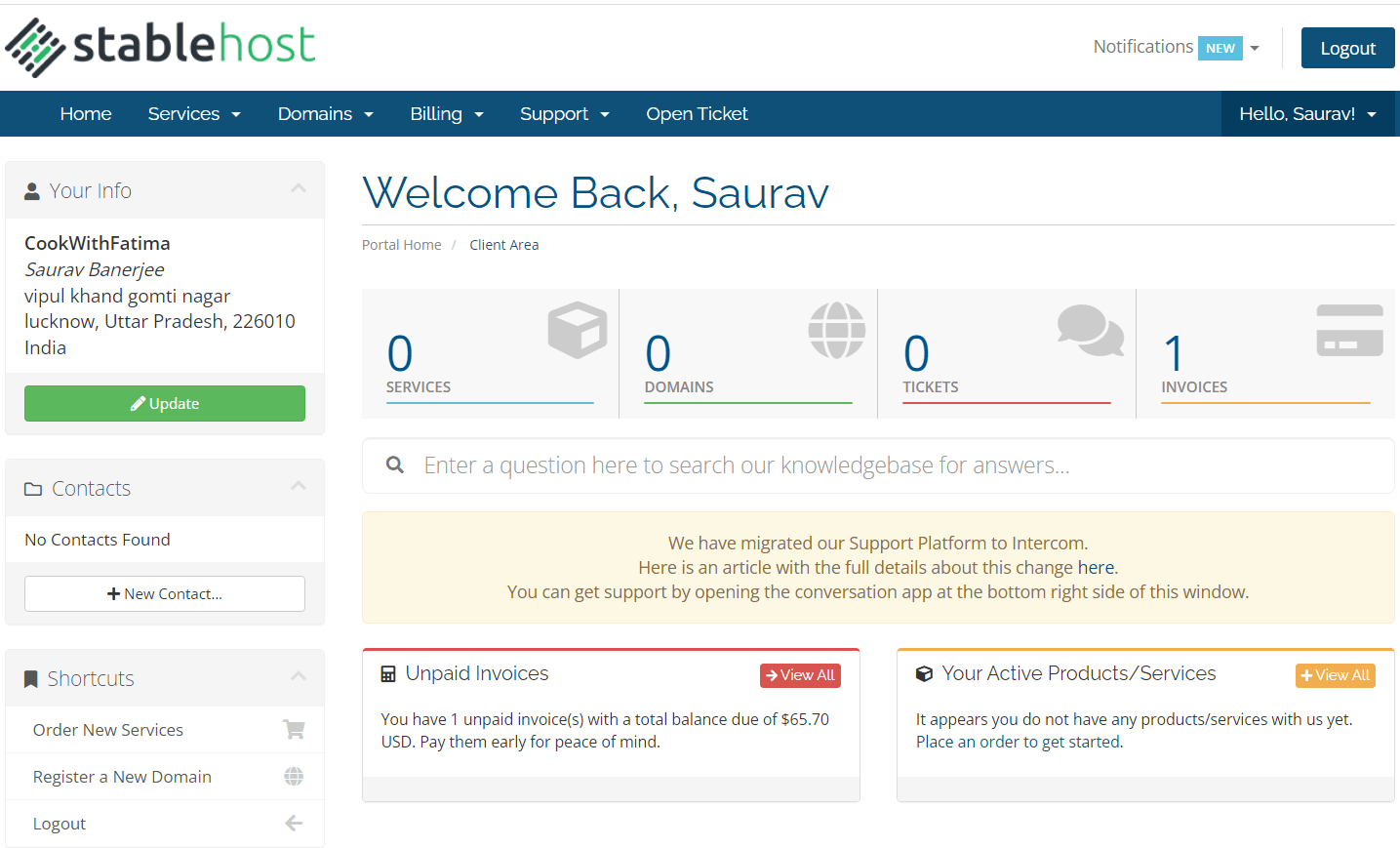Click inside the knowledgebase search field
The width and height of the screenshot is (1400, 848).
(x=683, y=464)
